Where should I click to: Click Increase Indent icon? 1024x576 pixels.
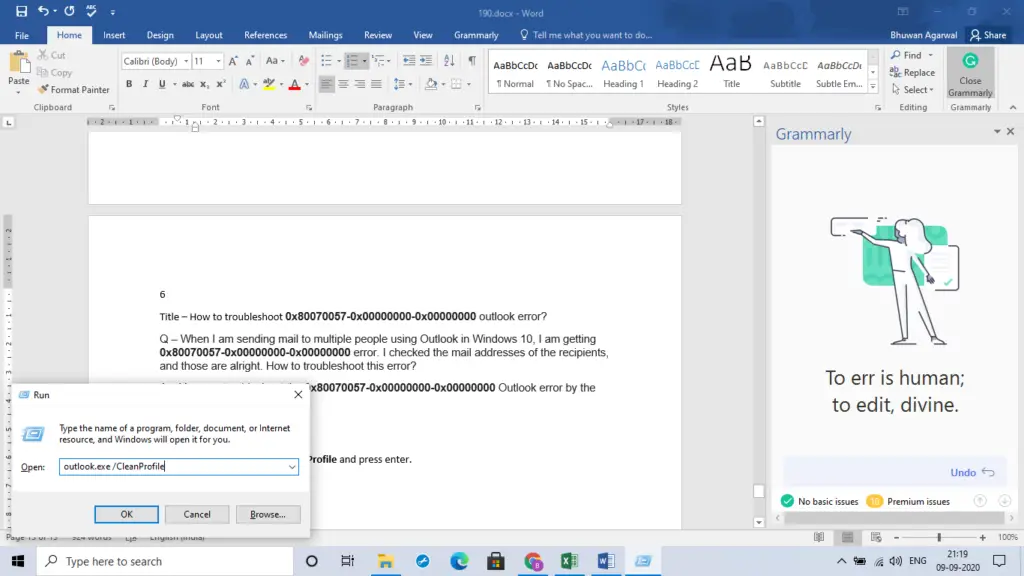[426, 61]
